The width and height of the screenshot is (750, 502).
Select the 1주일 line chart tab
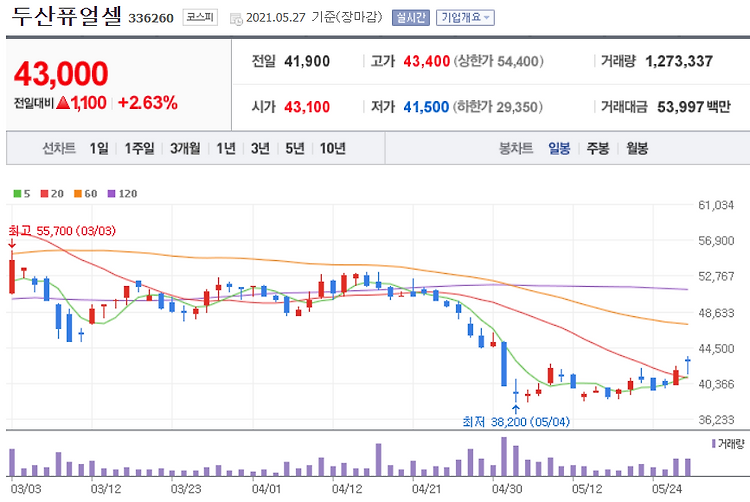[140, 149]
